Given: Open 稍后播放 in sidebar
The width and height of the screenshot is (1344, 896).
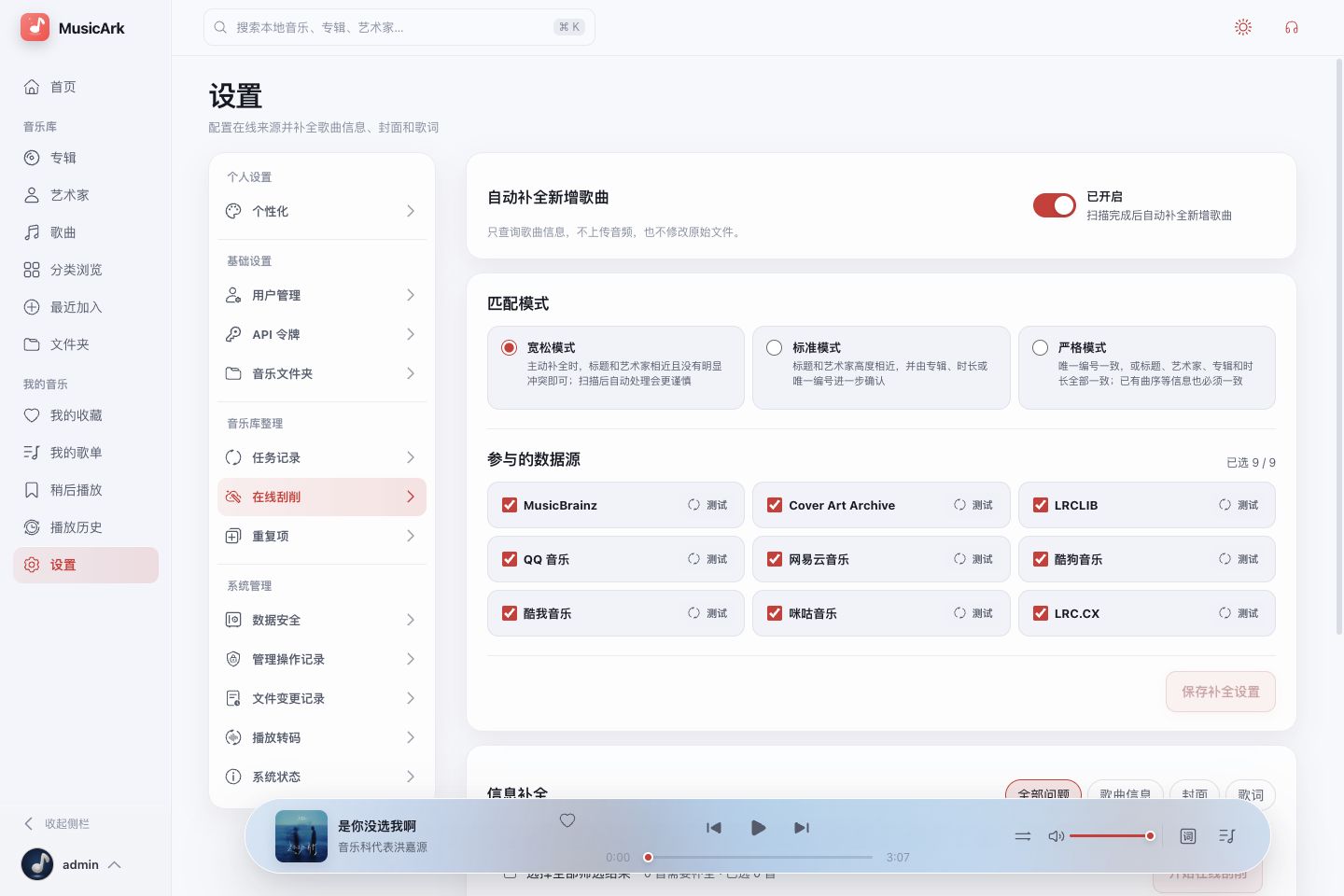Looking at the screenshot, I should point(86,490).
